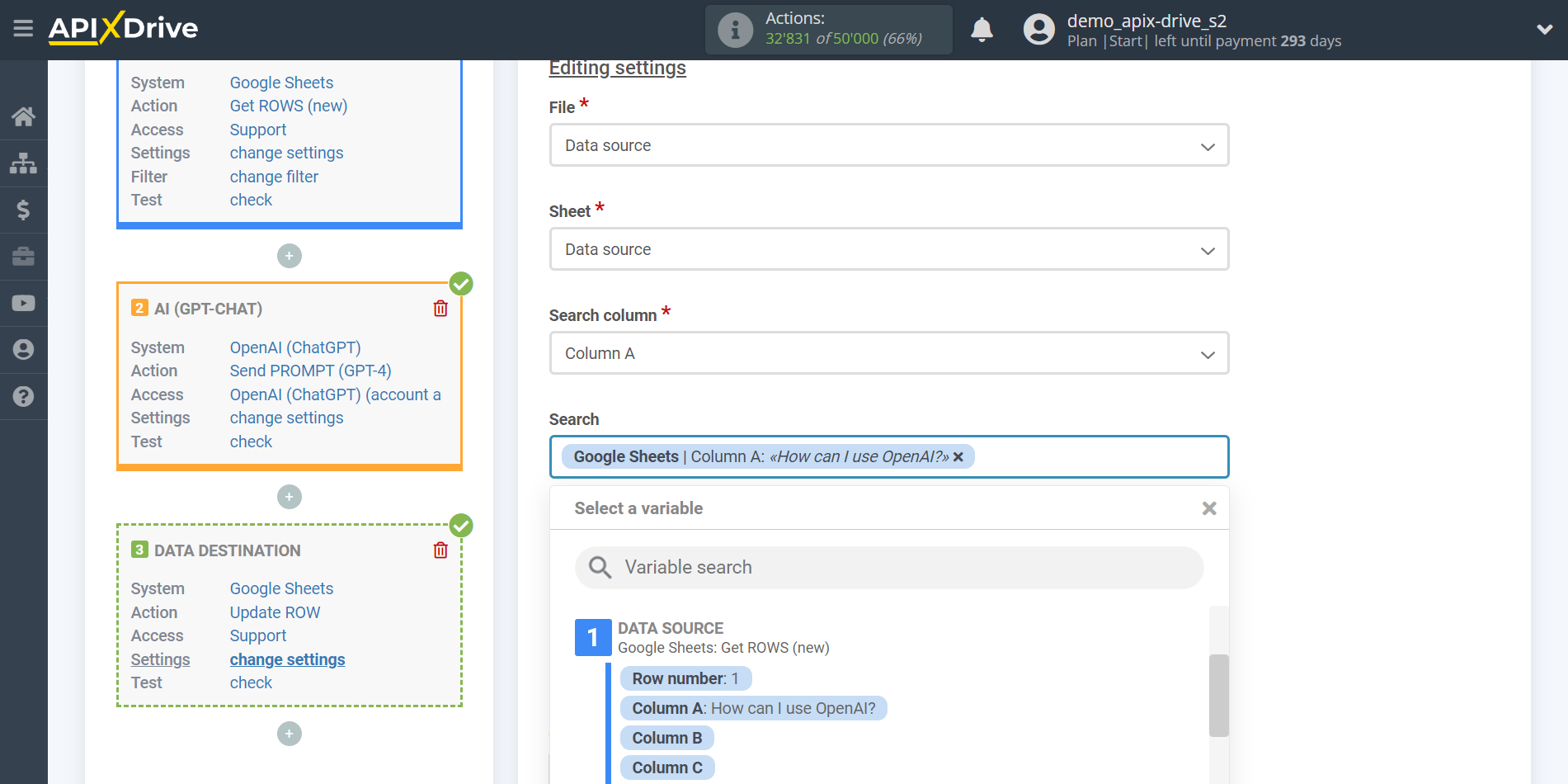Select Column C variable

[667, 767]
